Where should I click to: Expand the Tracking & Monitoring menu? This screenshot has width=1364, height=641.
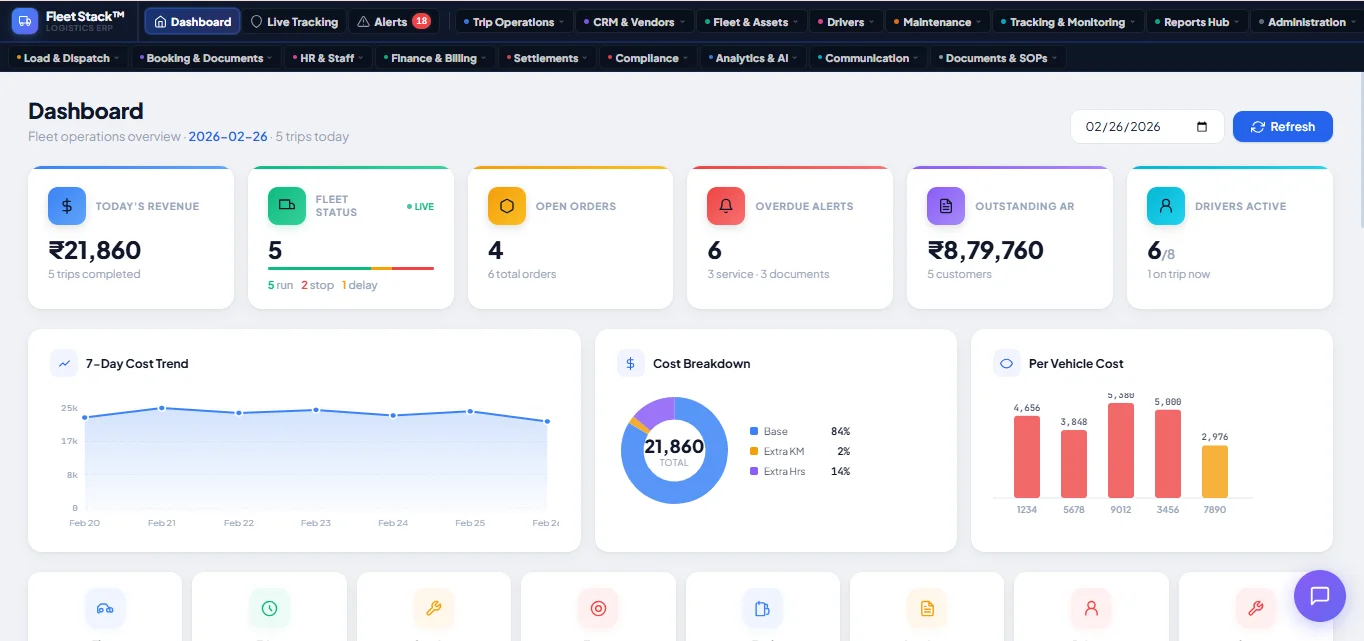[1068, 22]
